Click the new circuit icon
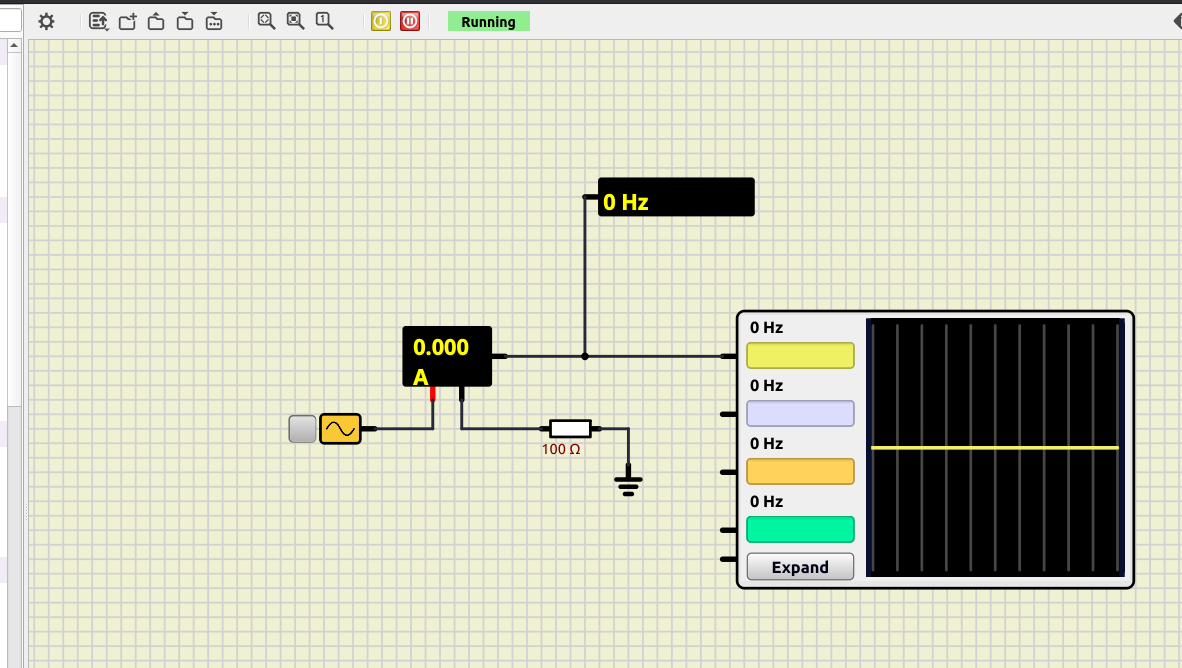 click(x=127, y=21)
